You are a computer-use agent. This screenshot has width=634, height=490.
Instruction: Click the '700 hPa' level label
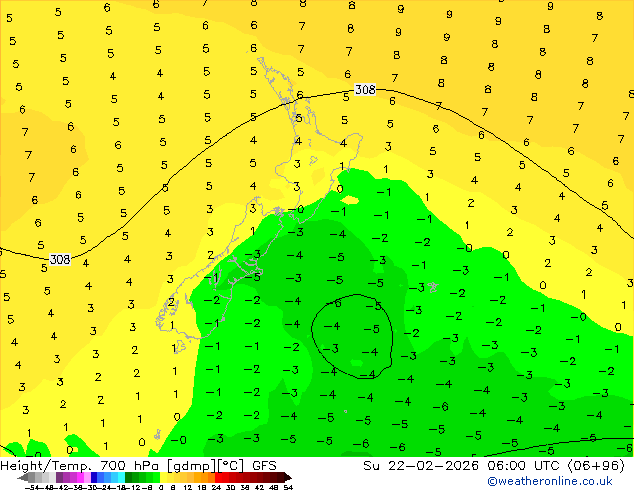[130, 465]
